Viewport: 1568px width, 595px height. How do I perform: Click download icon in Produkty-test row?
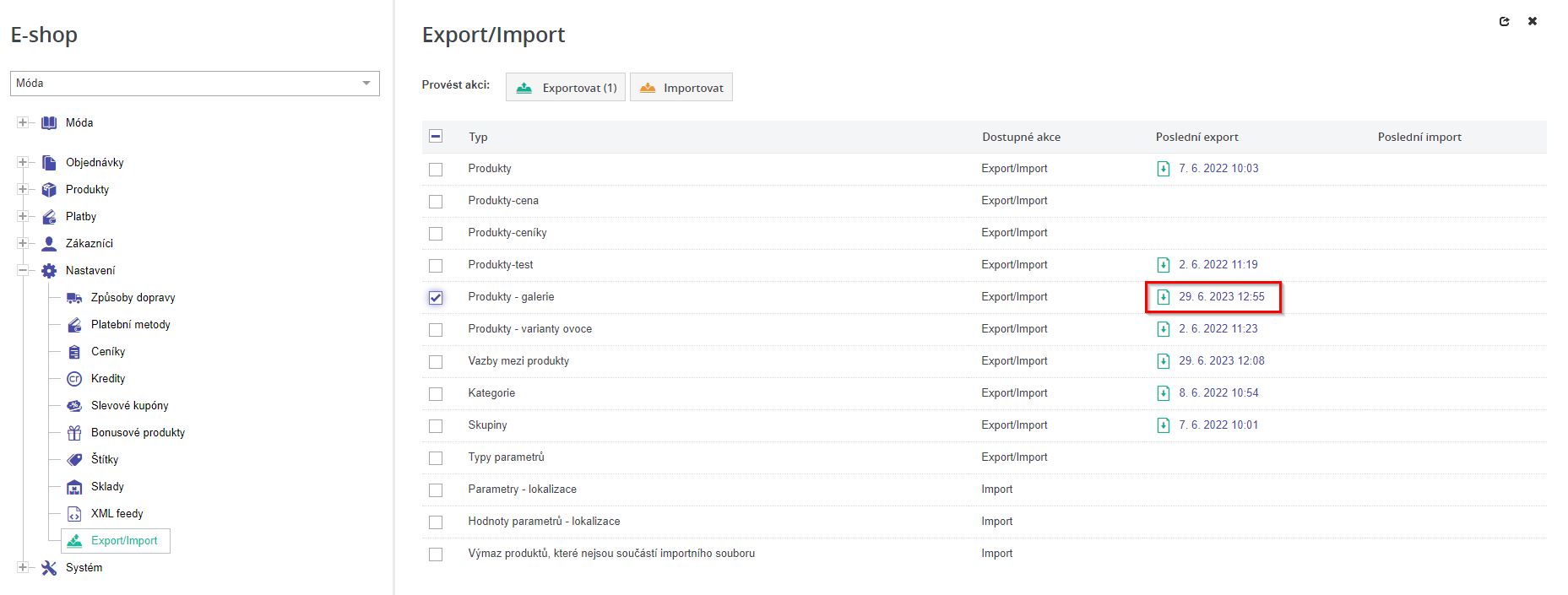coord(1164,265)
